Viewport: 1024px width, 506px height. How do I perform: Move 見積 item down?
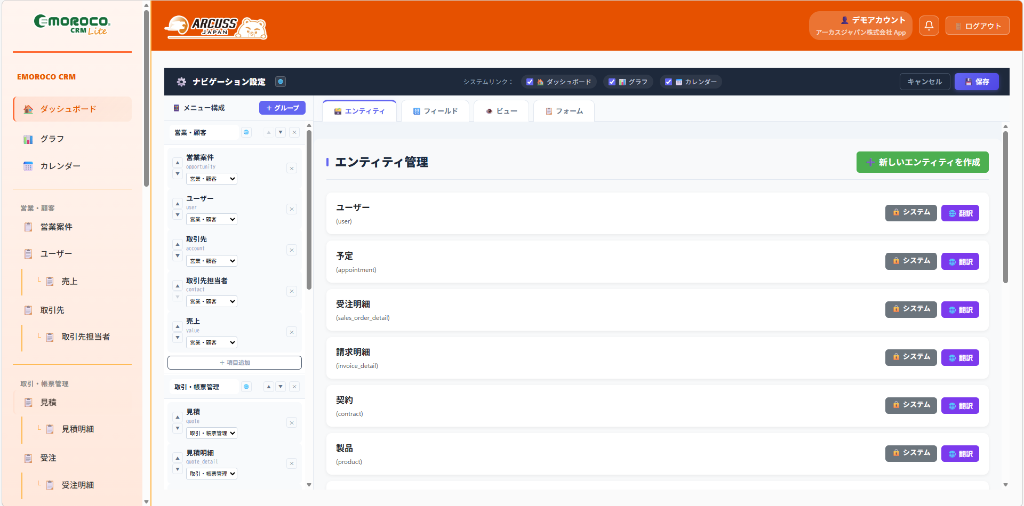click(177, 428)
